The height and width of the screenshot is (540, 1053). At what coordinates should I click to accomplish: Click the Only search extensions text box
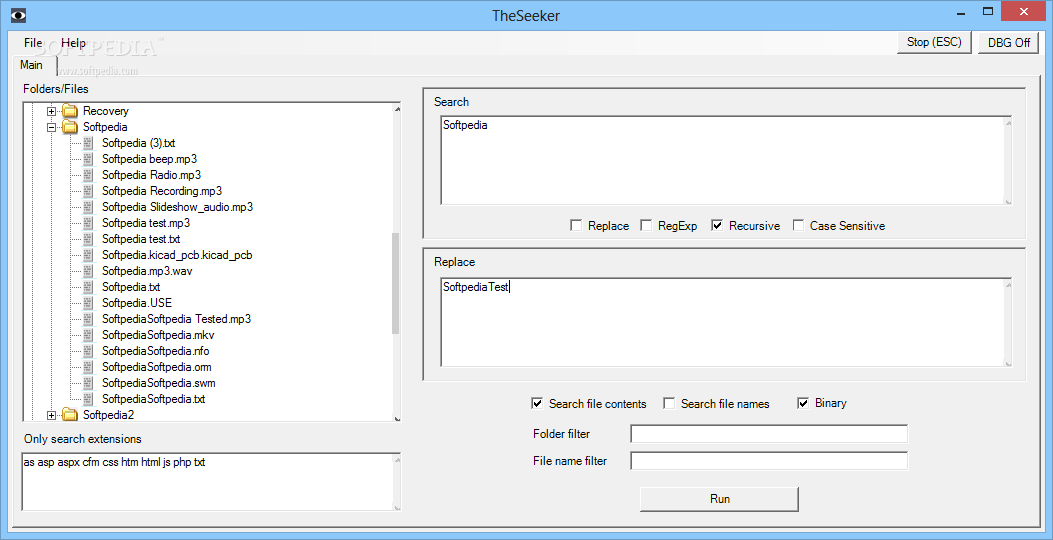pyautogui.click(x=211, y=482)
